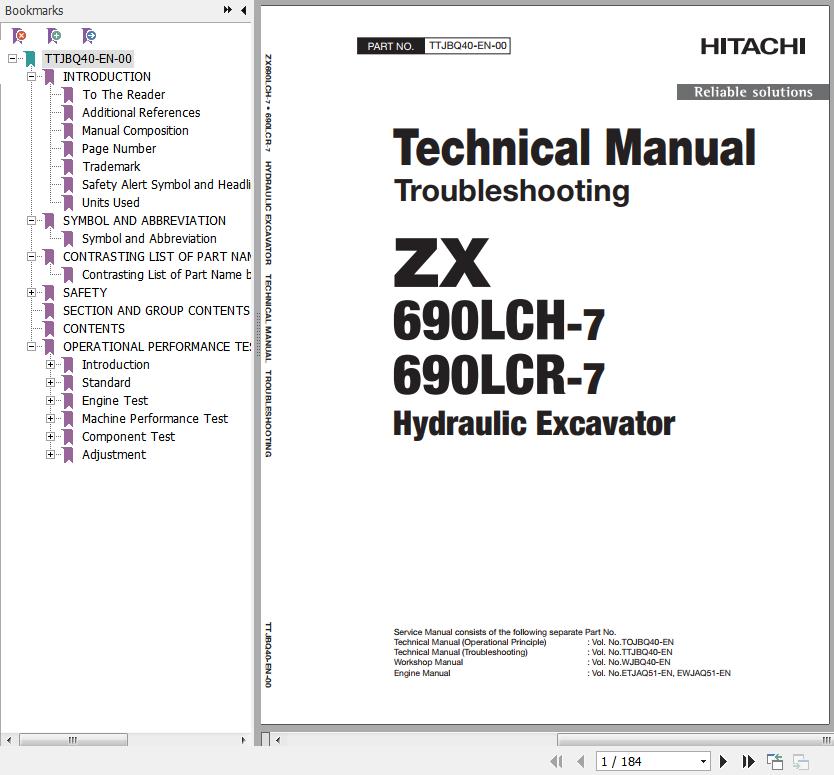Click the delete bookmark icon
The image size is (834, 775).
pyautogui.click(x=19, y=36)
